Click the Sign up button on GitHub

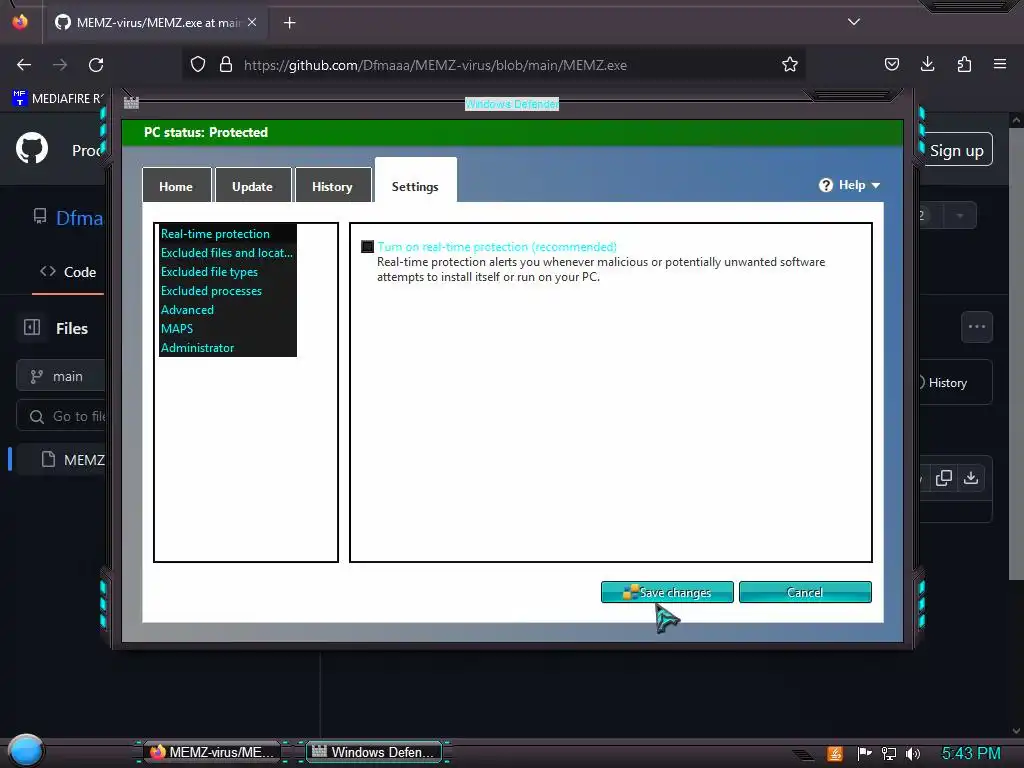point(957,150)
